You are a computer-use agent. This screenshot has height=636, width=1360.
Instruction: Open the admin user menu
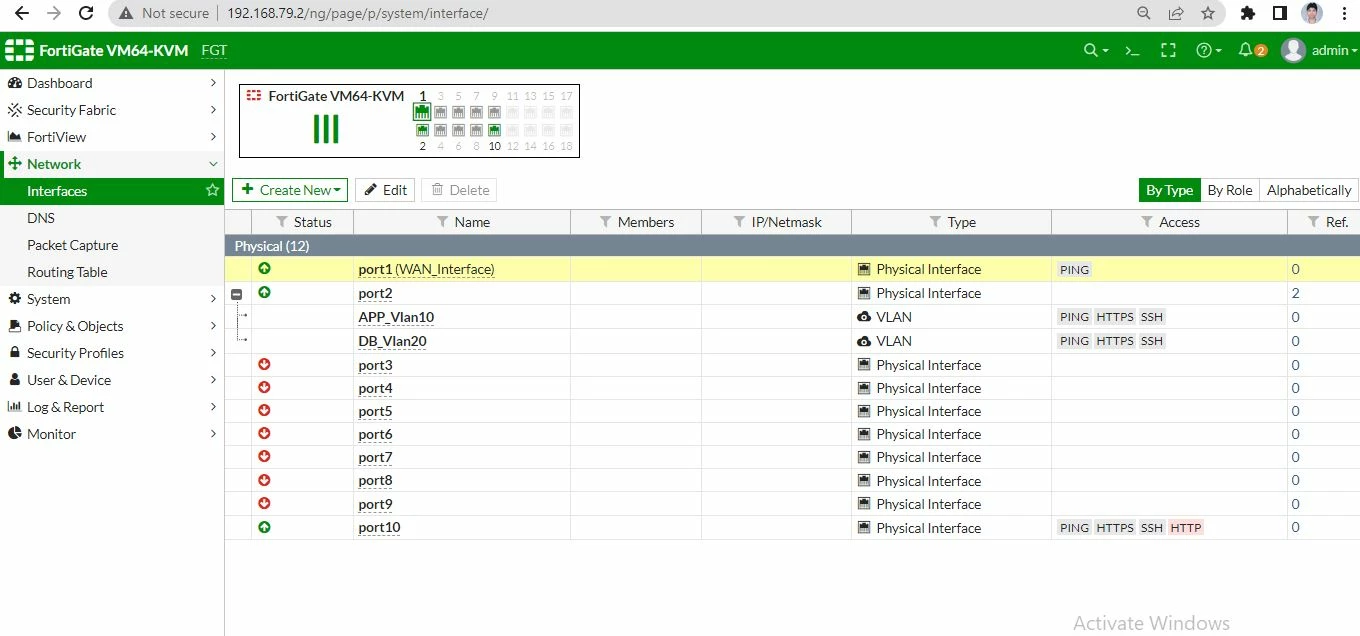pyautogui.click(x=1319, y=50)
